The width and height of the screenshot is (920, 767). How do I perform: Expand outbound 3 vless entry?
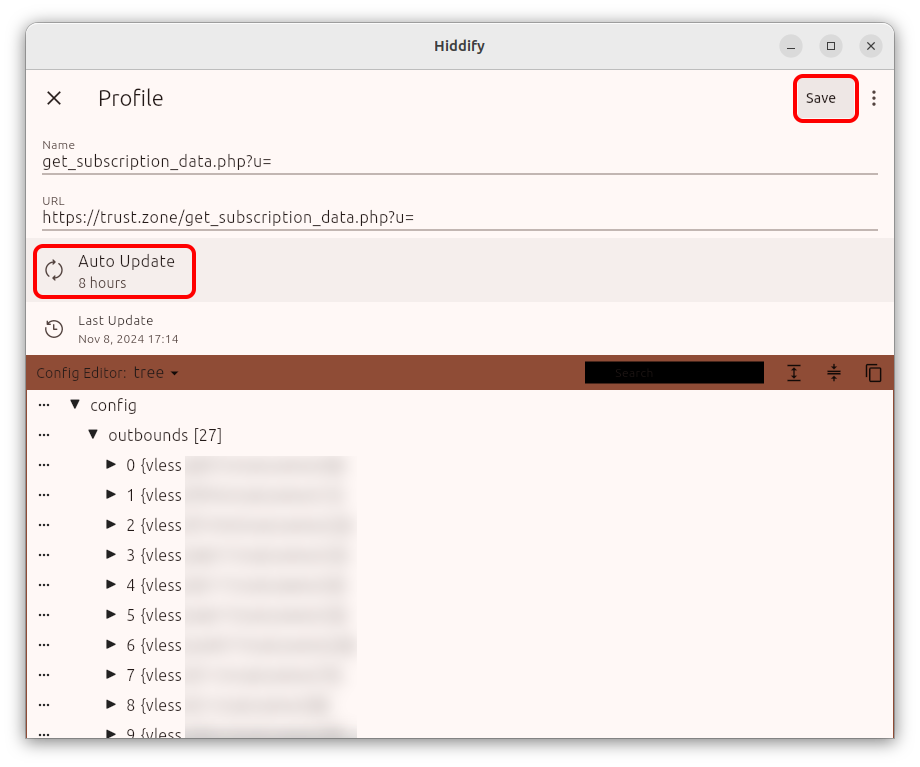pos(111,555)
